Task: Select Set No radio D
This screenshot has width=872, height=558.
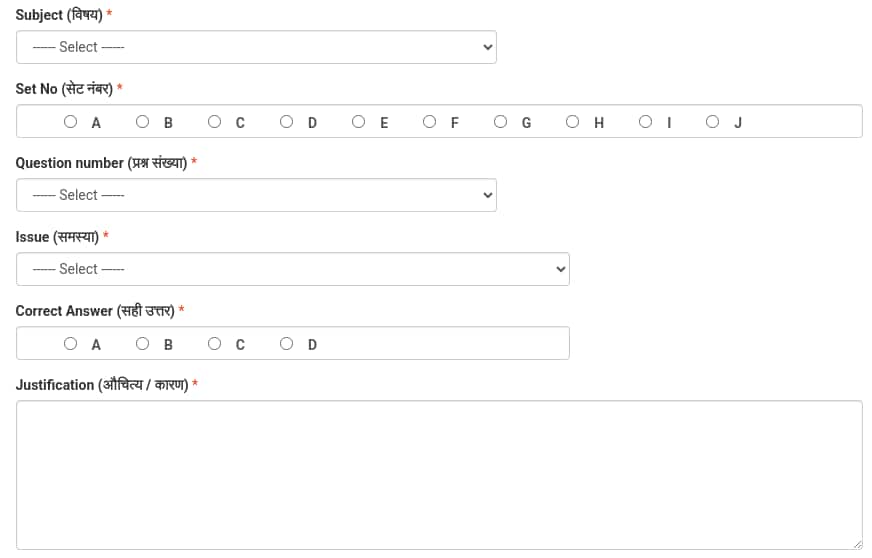Action: click(x=286, y=122)
